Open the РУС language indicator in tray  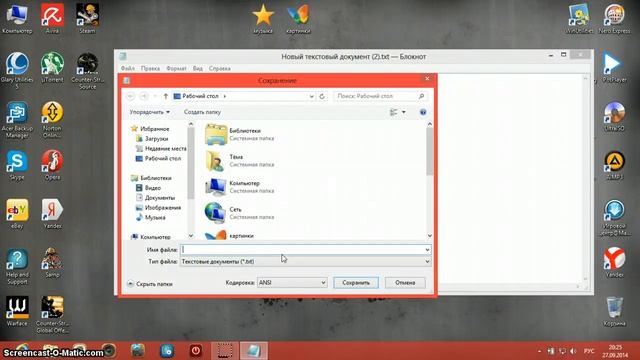pos(589,351)
